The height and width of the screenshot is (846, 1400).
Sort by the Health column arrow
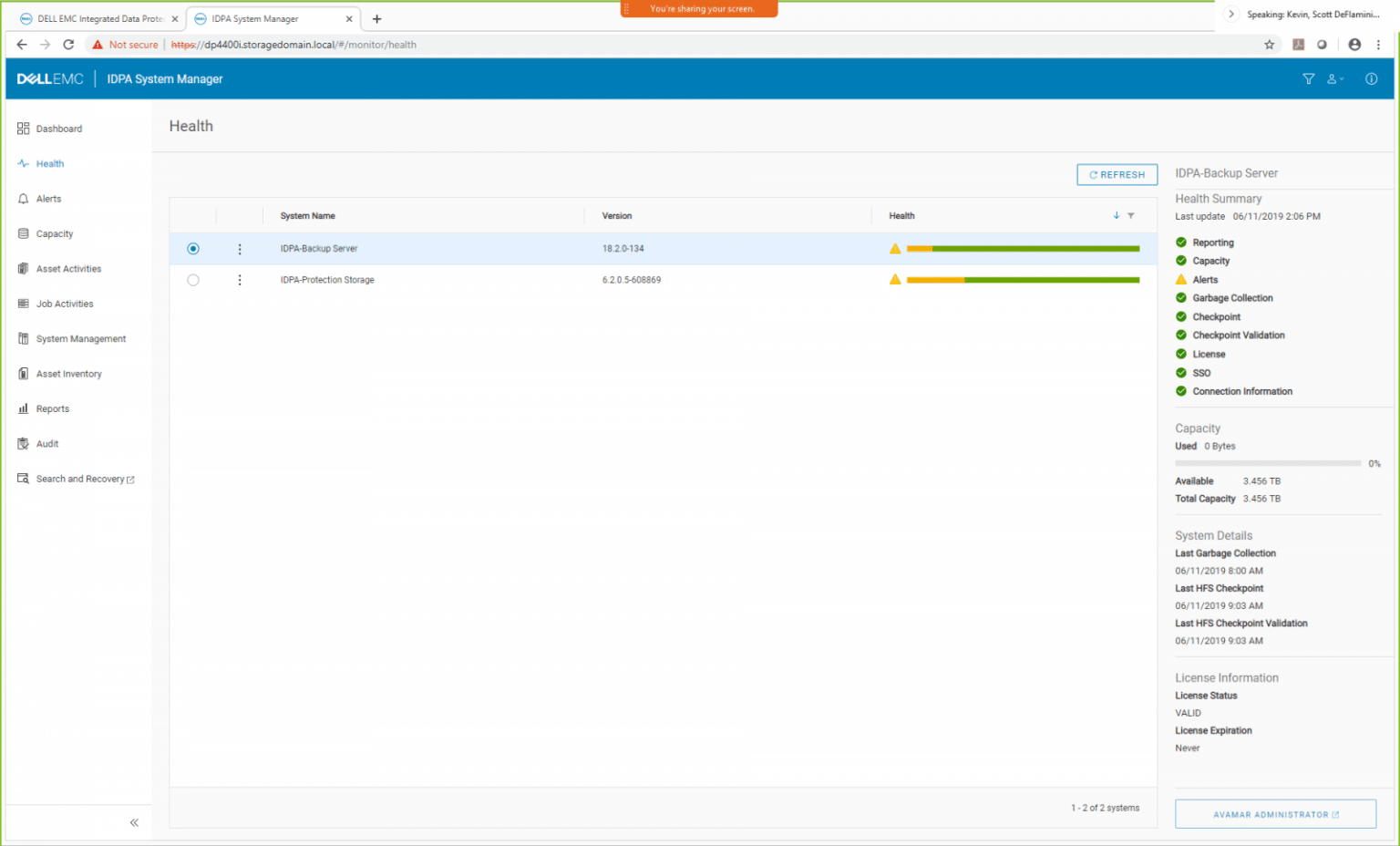tap(1117, 216)
